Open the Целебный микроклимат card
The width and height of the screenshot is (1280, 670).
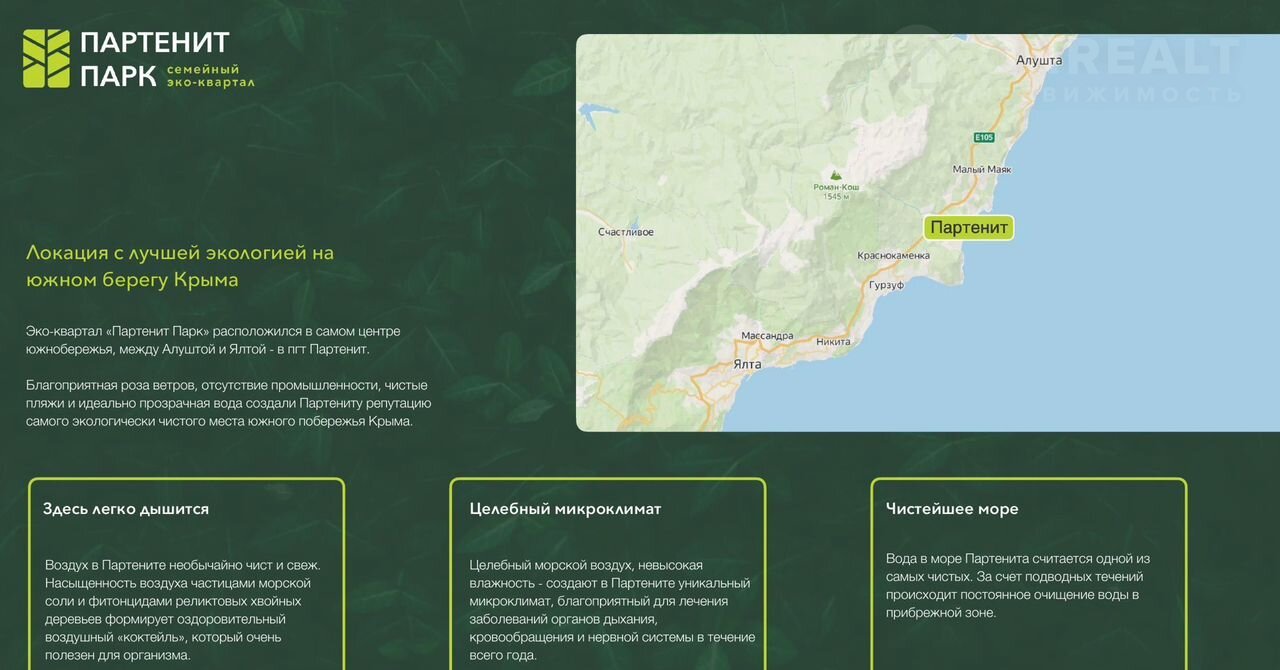pos(607,572)
